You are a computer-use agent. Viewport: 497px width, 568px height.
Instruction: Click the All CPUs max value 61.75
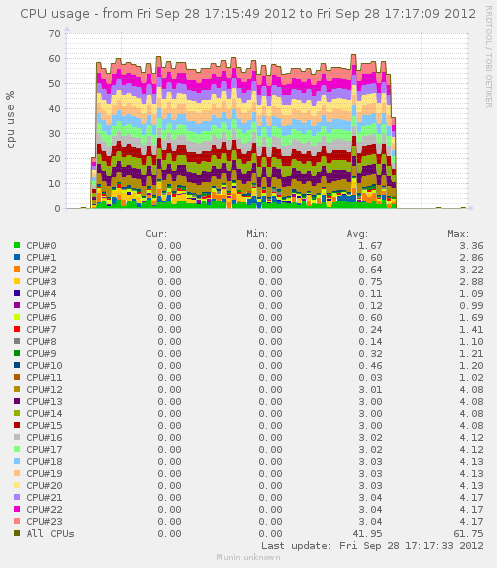point(468,534)
